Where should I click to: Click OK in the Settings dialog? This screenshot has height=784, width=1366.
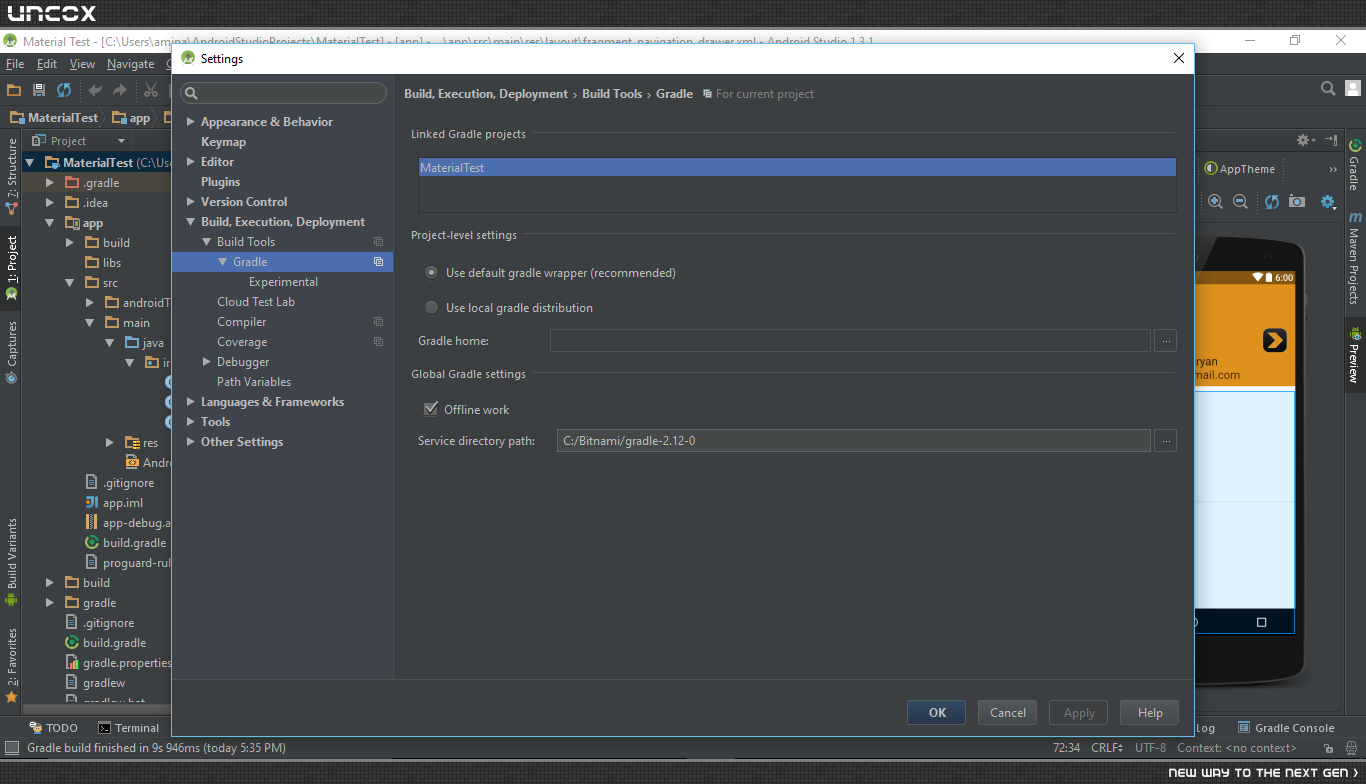pyautogui.click(x=937, y=713)
